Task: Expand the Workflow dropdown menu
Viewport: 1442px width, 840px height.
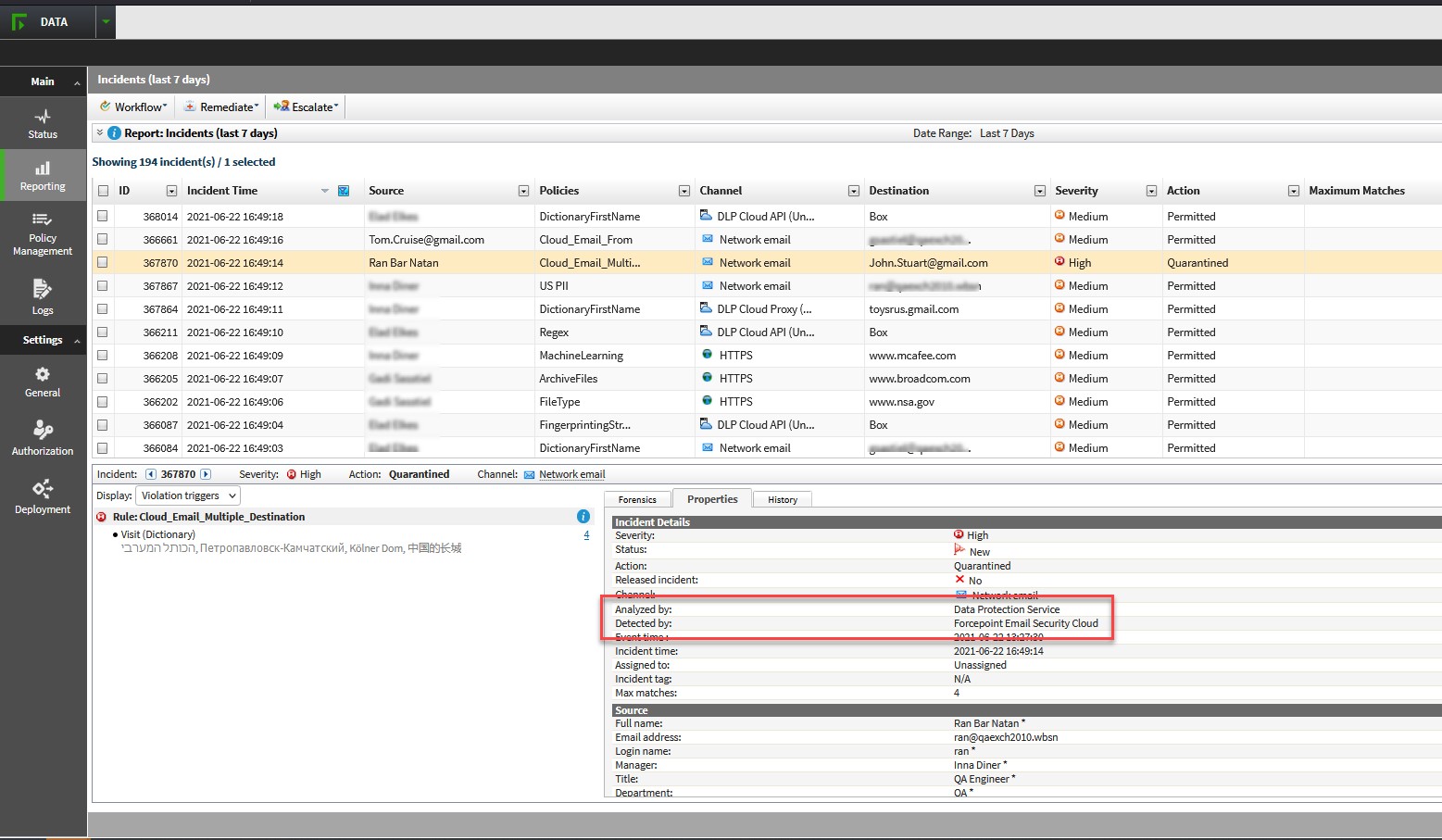Action: tap(132, 106)
